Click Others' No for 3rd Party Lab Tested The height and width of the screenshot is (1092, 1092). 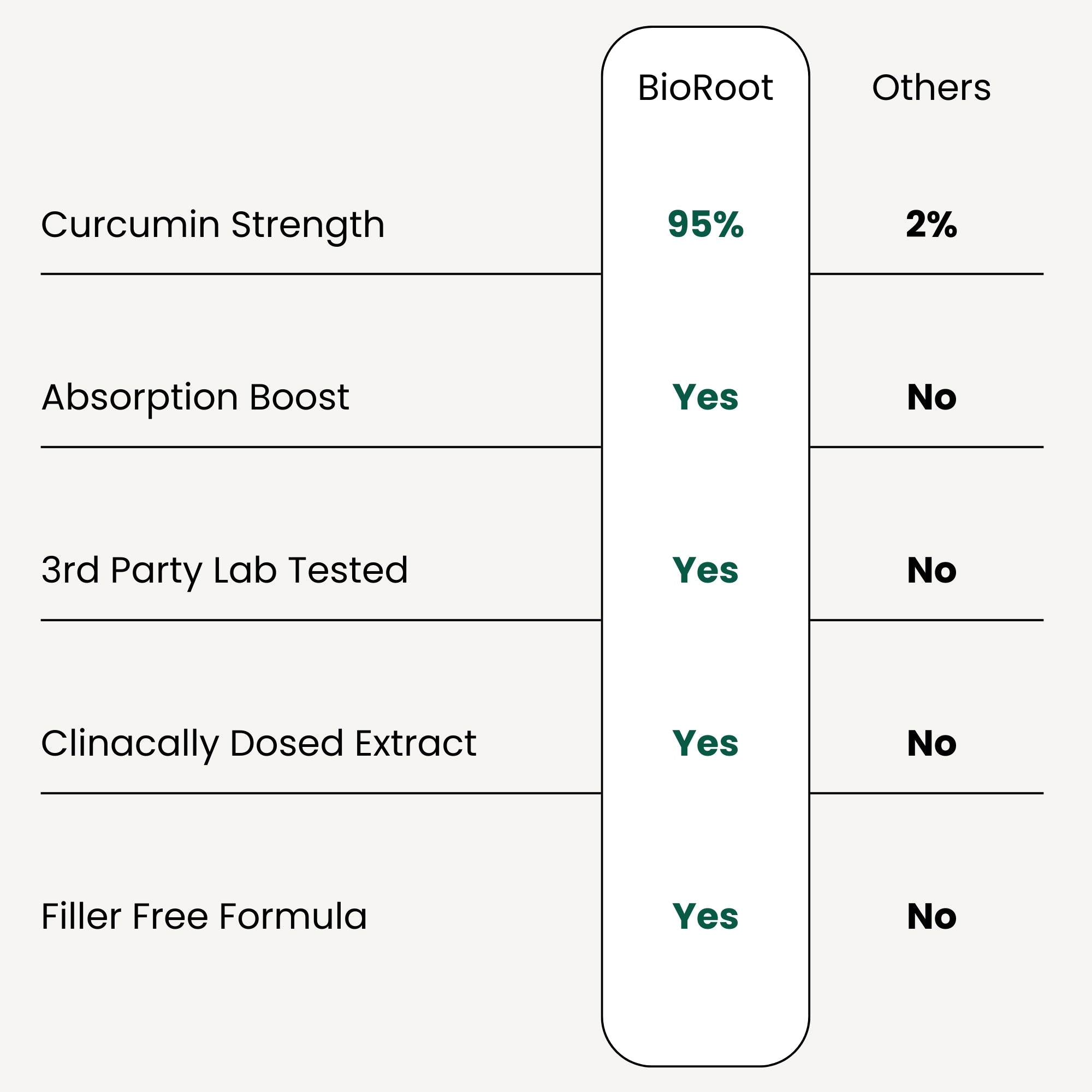pos(931,569)
